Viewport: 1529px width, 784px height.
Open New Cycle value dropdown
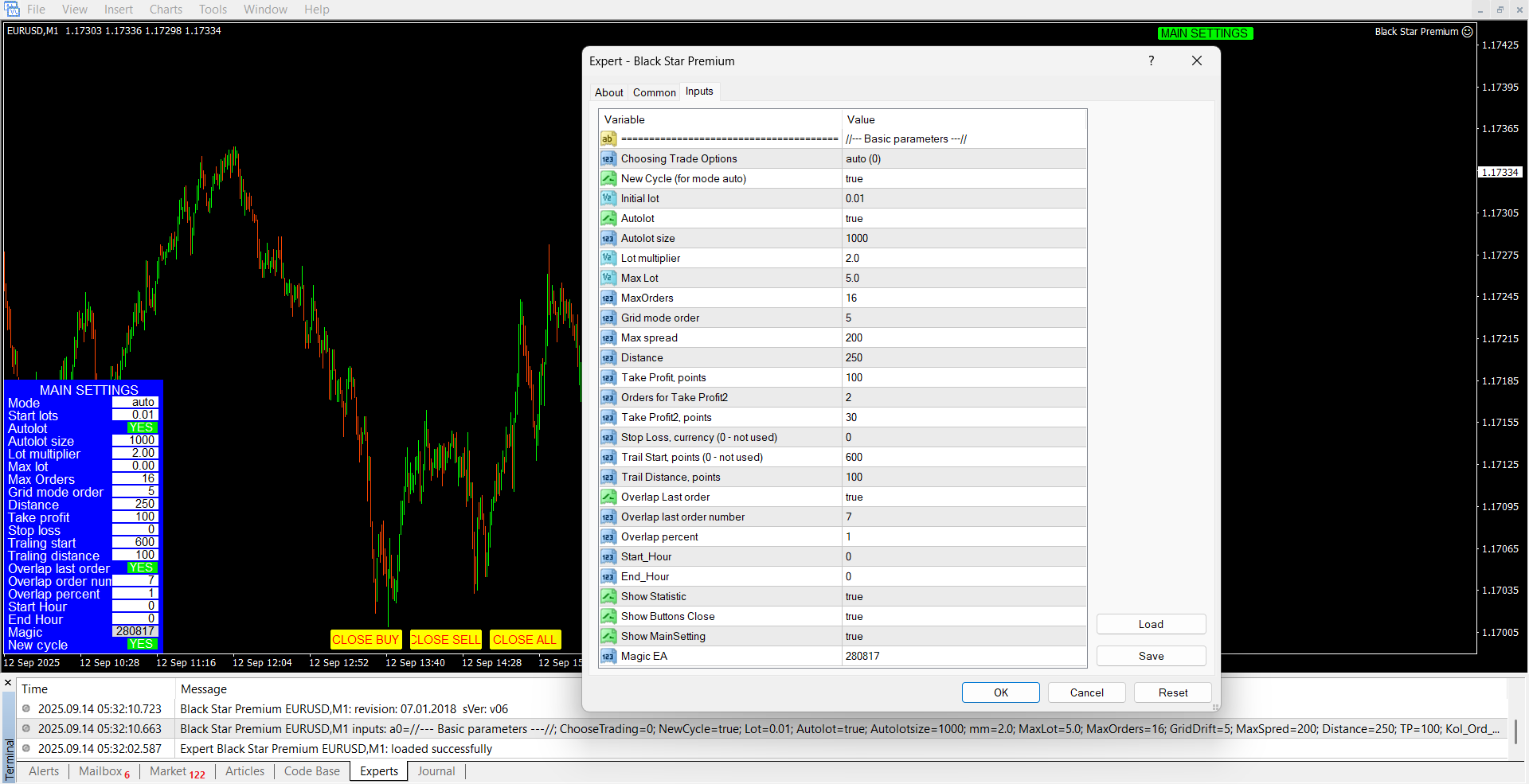964,179
